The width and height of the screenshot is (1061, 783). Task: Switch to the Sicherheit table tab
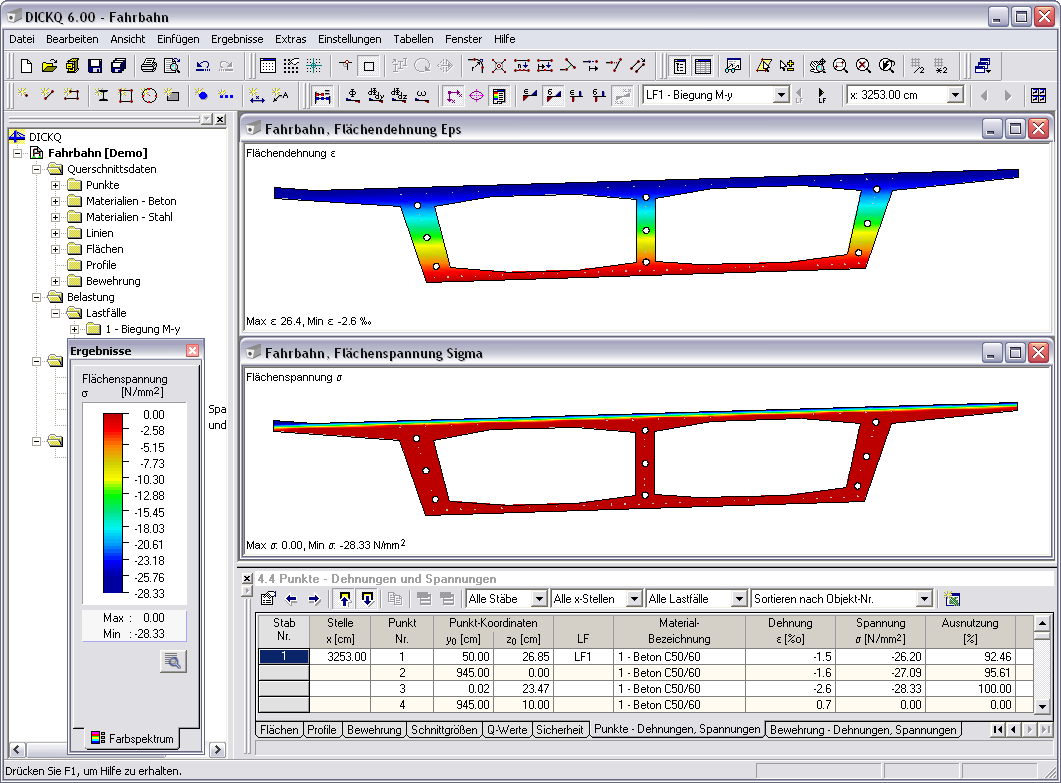point(559,730)
